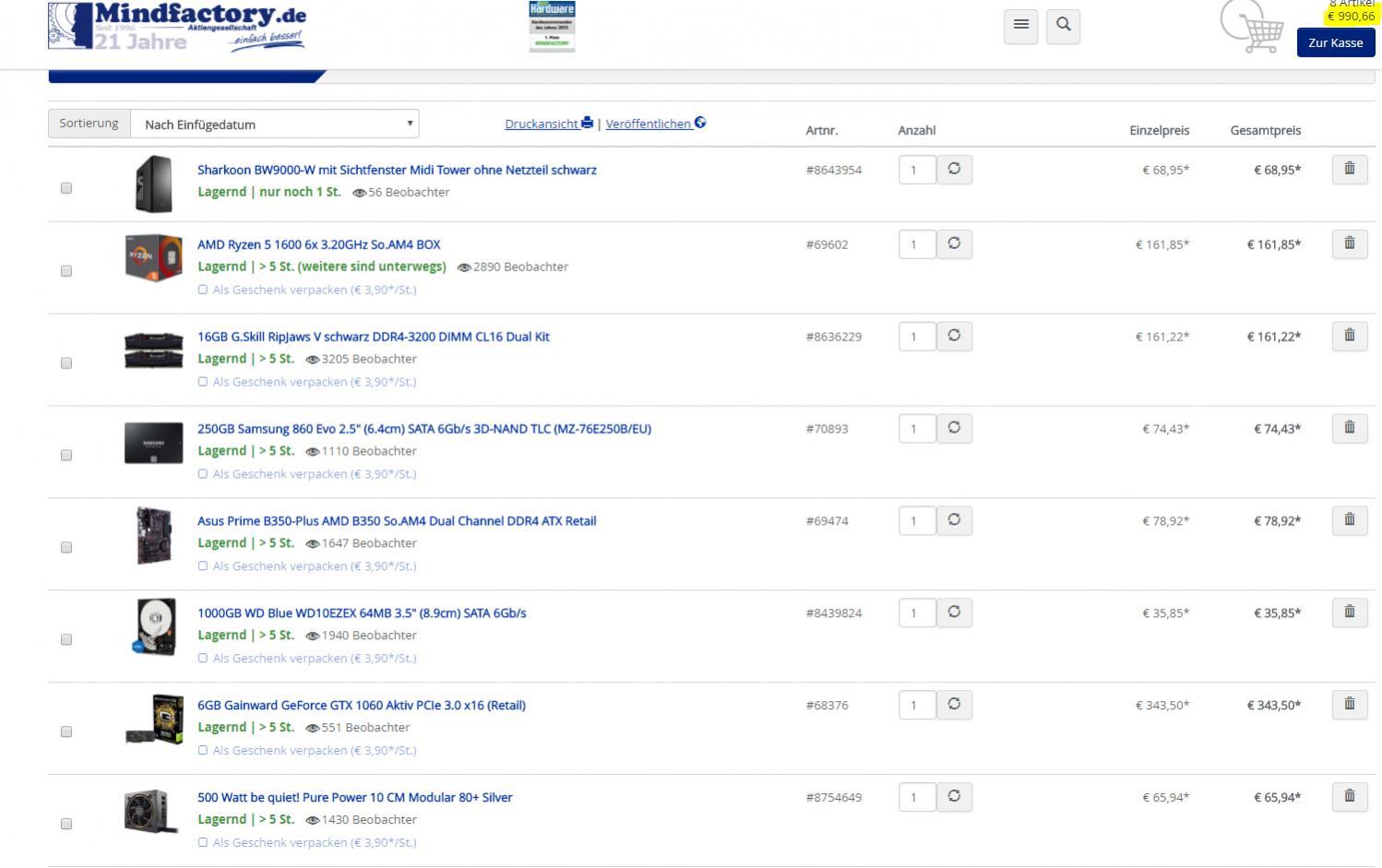
Task: Enable gift wrapping for G.Skill RipJaws RAM
Action: pos(203,382)
